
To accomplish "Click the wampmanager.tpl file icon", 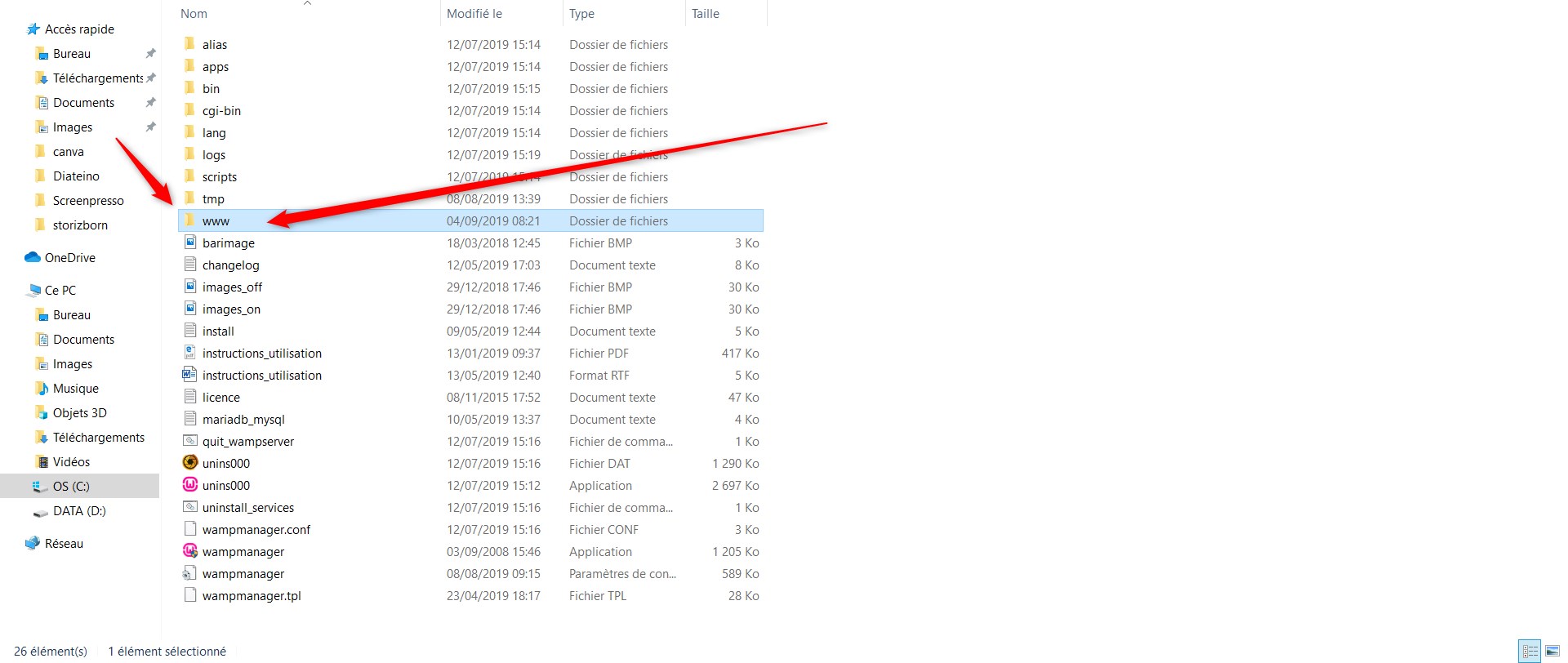I will [189, 595].
